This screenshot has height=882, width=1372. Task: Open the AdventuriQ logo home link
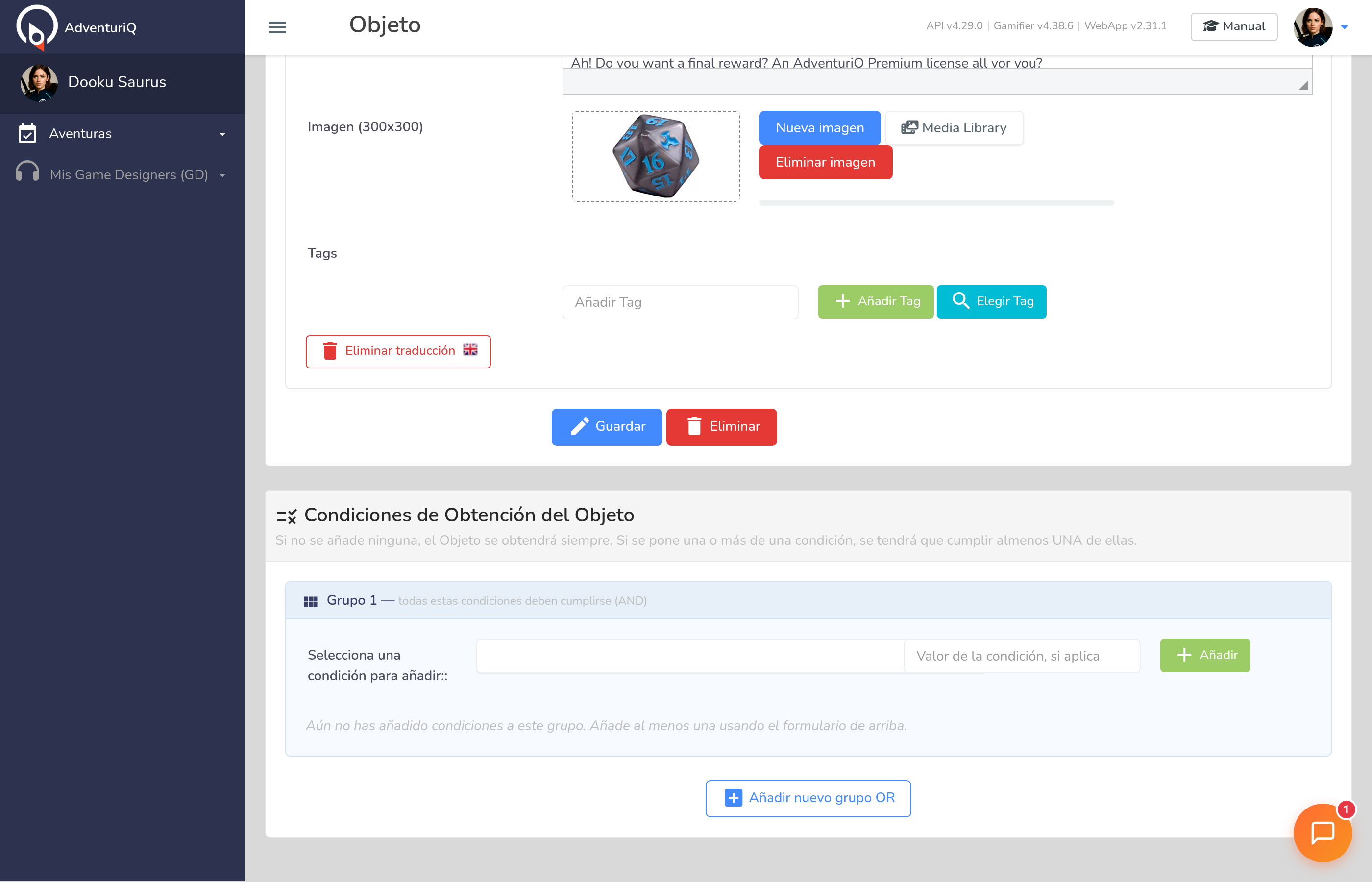(x=76, y=27)
